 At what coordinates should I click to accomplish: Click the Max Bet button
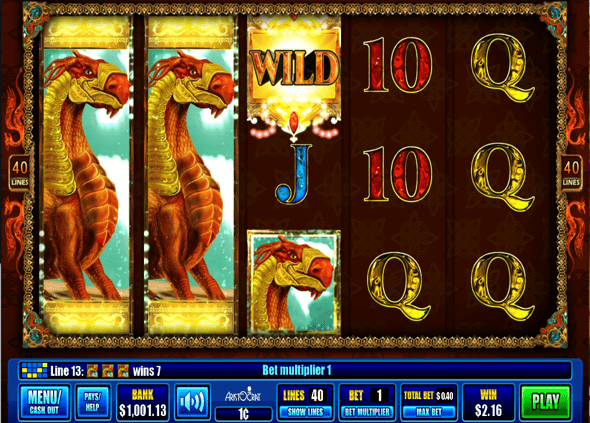point(429,412)
